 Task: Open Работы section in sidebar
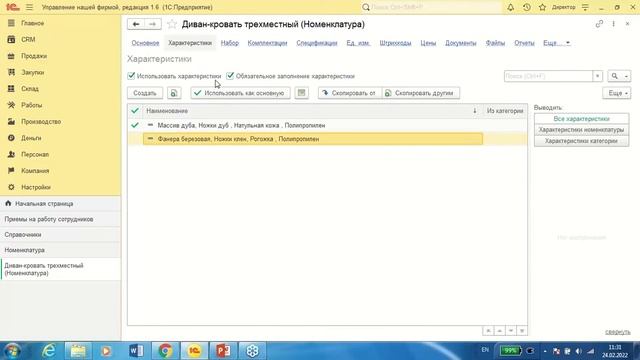pyautogui.click(x=31, y=105)
